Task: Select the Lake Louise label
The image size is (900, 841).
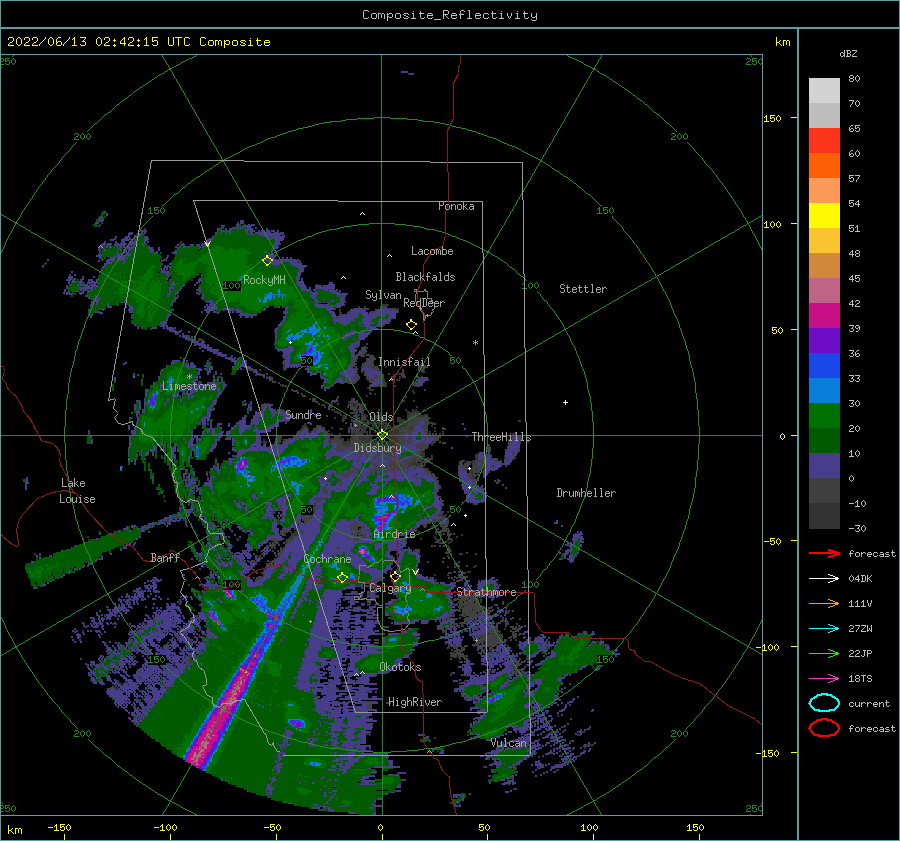Action: coord(77,491)
